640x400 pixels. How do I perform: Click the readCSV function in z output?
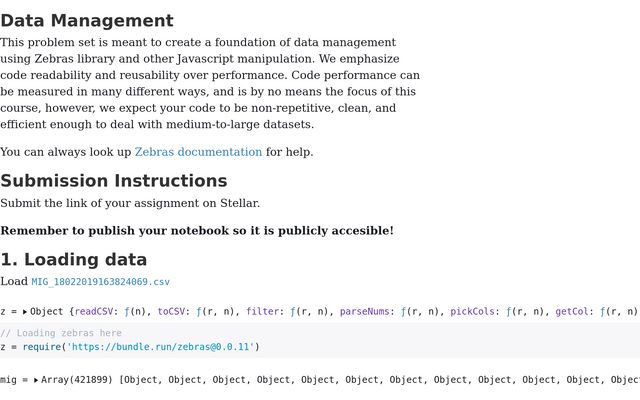coord(94,312)
